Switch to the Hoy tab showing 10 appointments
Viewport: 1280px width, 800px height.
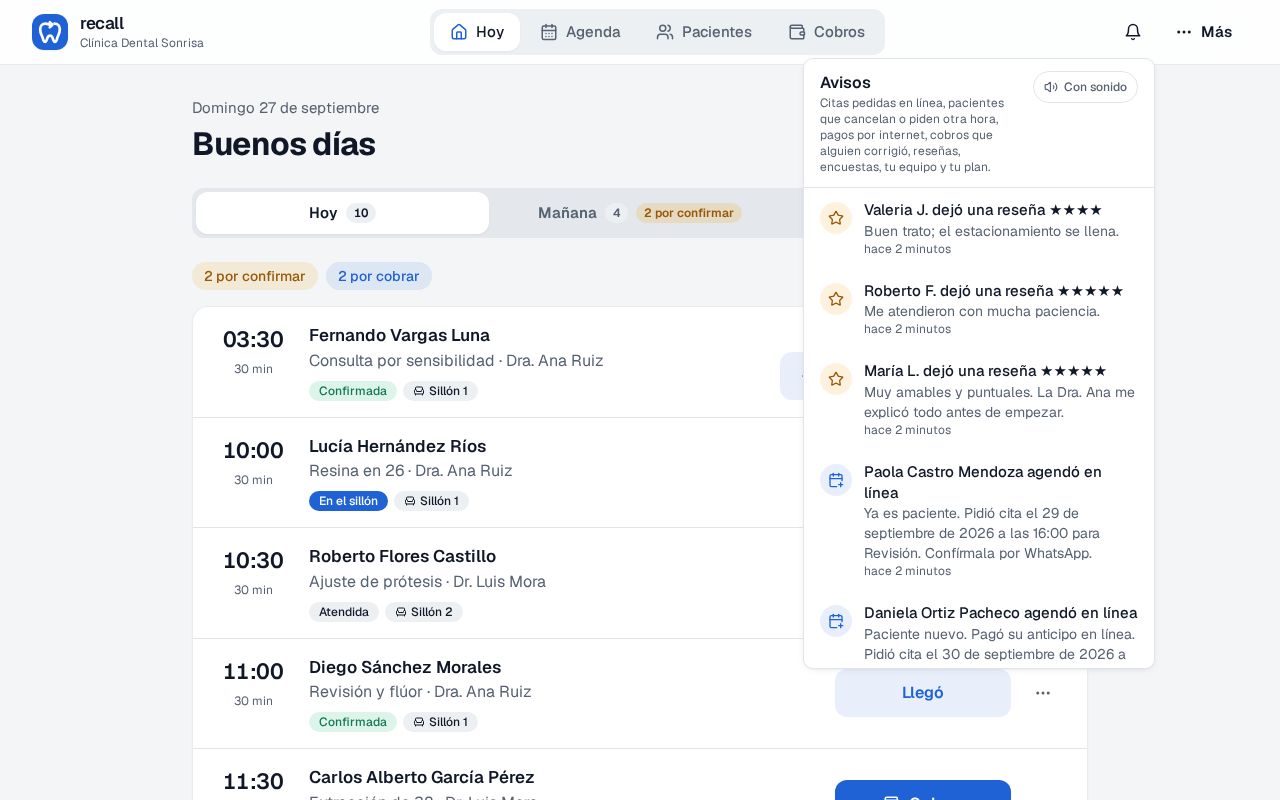click(x=342, y=213)
